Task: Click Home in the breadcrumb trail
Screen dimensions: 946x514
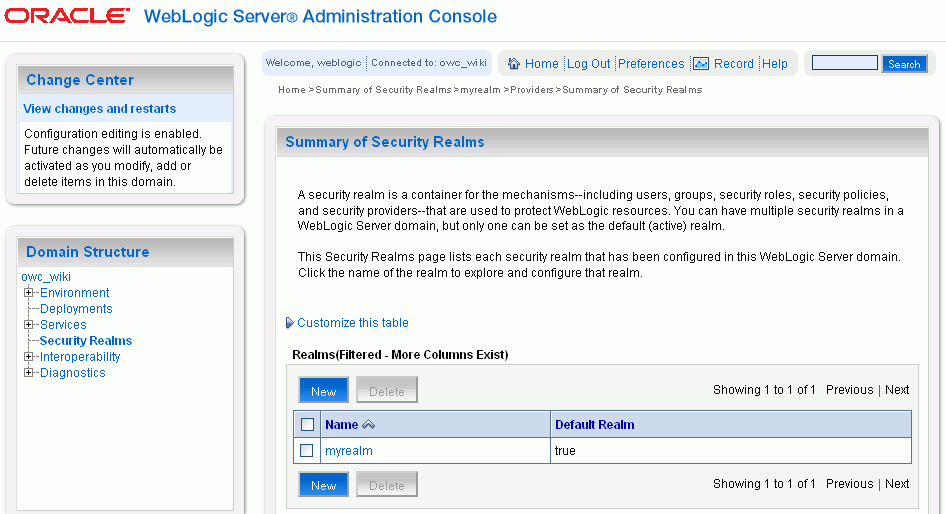Action: [292, 90]
